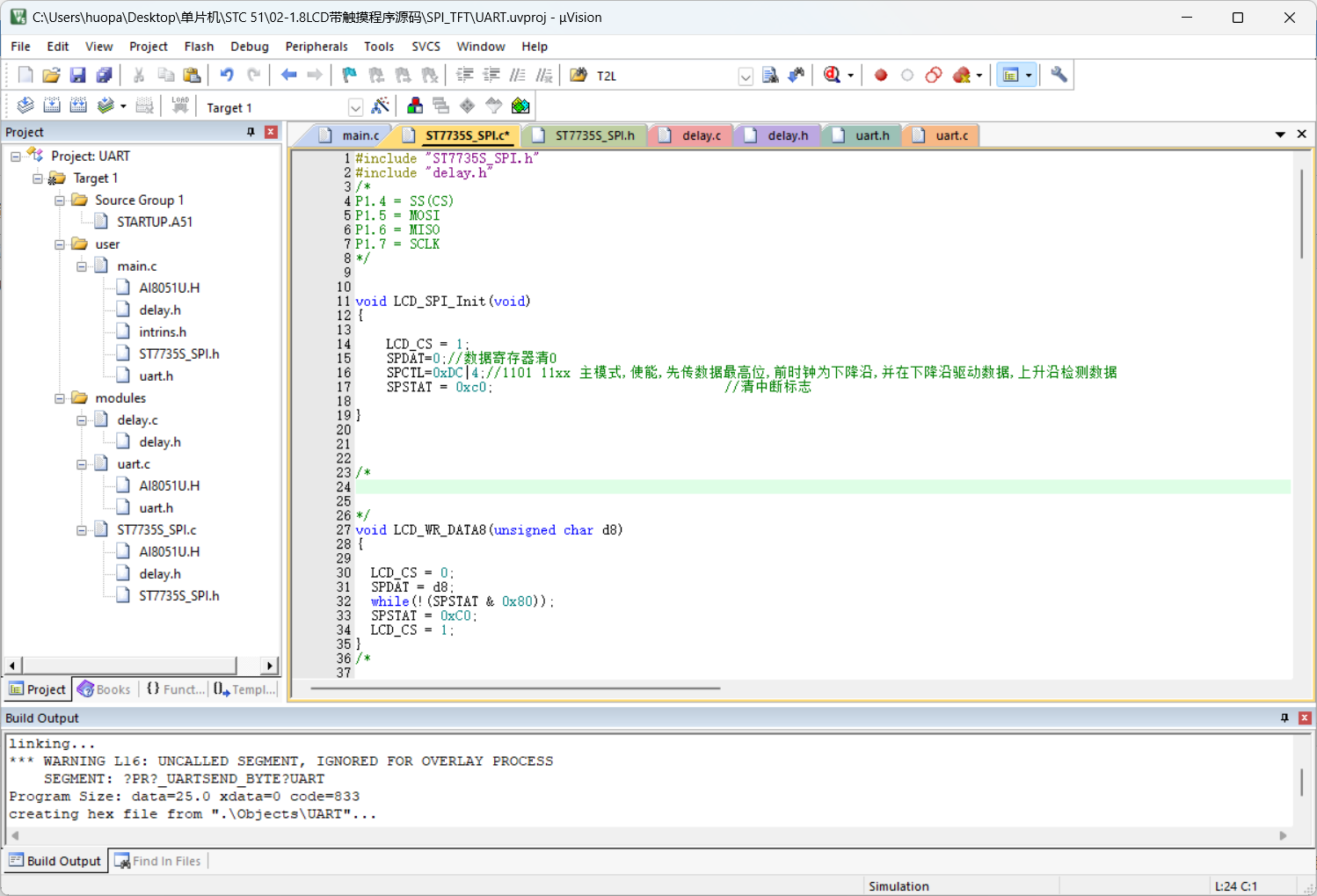Click Batch build icon
The image size is (1317, 896).
tap(106, 106)
